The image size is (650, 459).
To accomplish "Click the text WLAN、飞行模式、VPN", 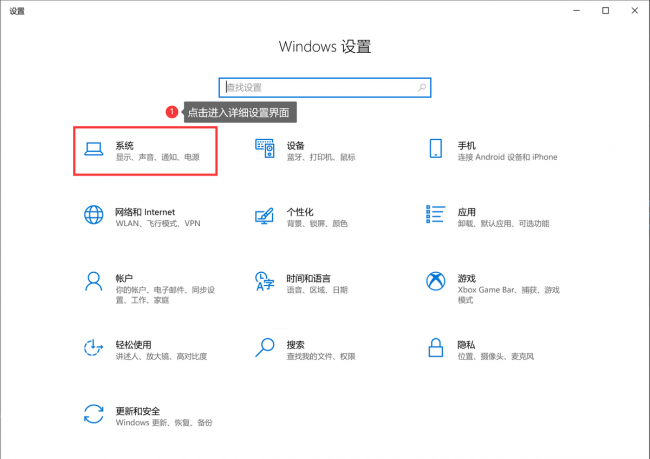I will pos(158,223).
